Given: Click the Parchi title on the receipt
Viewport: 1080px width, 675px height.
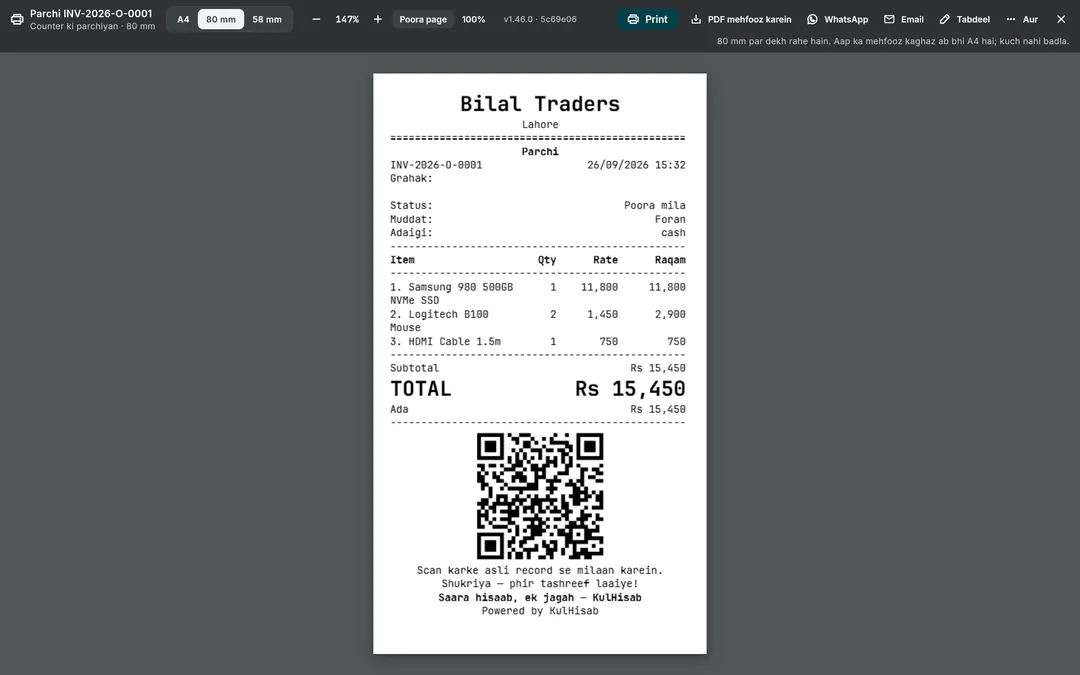Looking at the screenshot, I should pyautogui.click(x=540, y=152).
